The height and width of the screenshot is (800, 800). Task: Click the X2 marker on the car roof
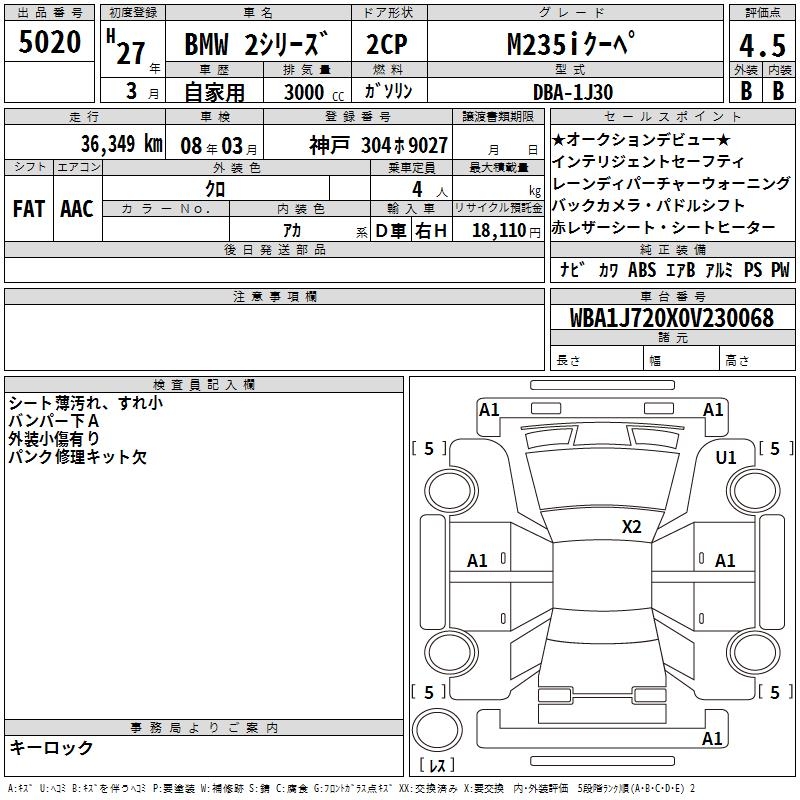[x=631, y=527]
